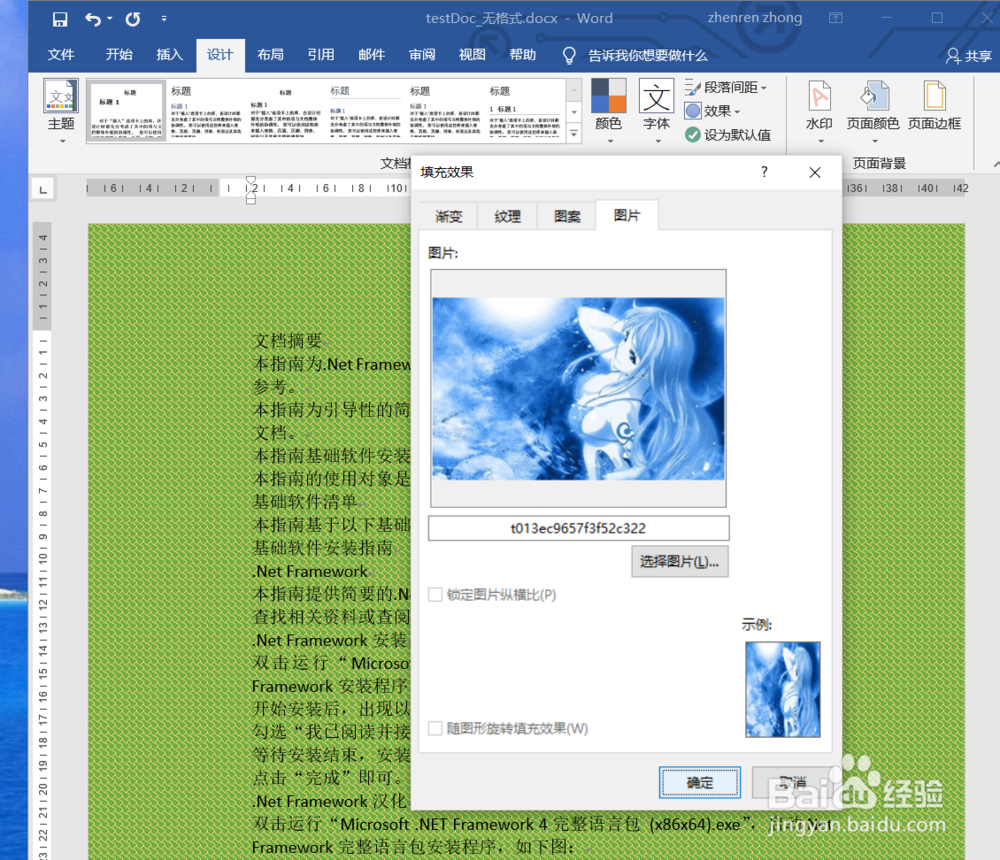Select the 图片 picture tab

point(627,215)
